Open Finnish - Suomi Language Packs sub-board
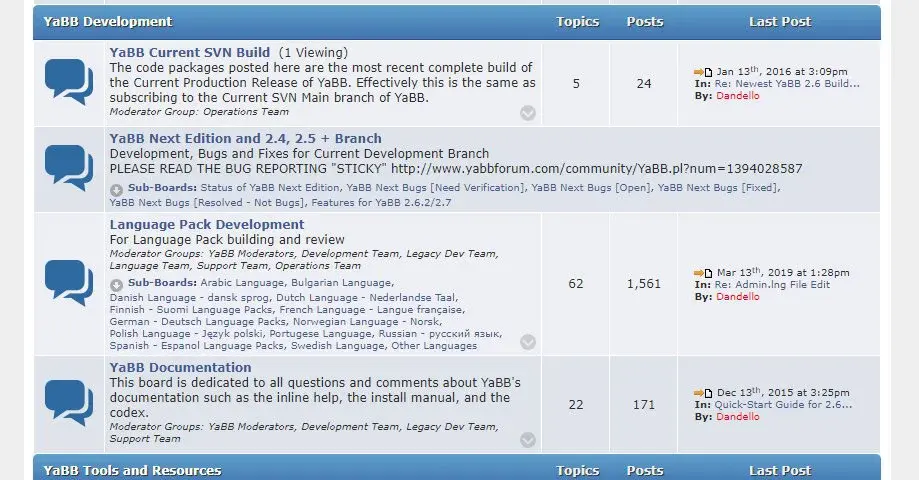 [191, 309]
